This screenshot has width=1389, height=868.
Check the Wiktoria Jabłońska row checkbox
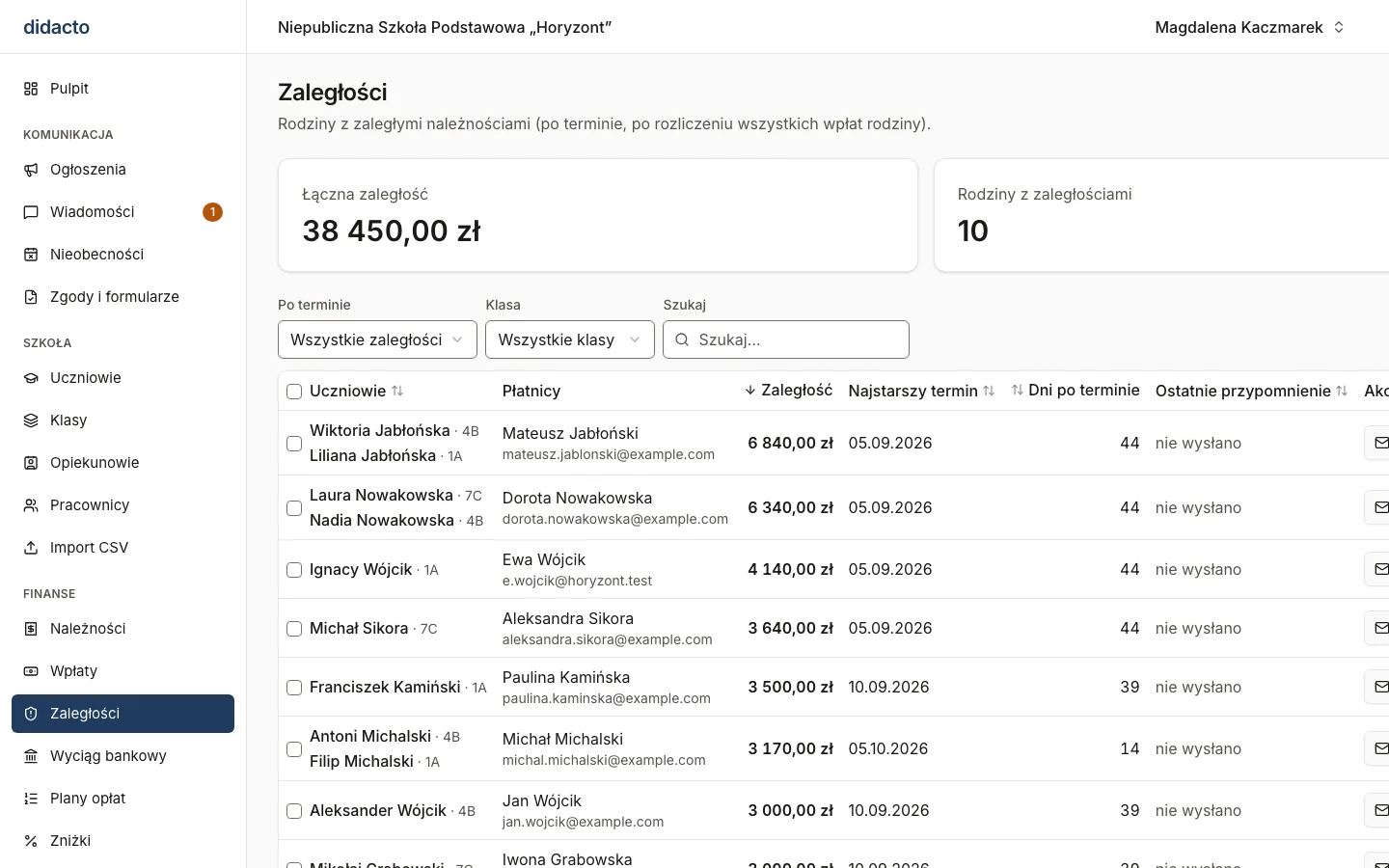click(294, 444)
